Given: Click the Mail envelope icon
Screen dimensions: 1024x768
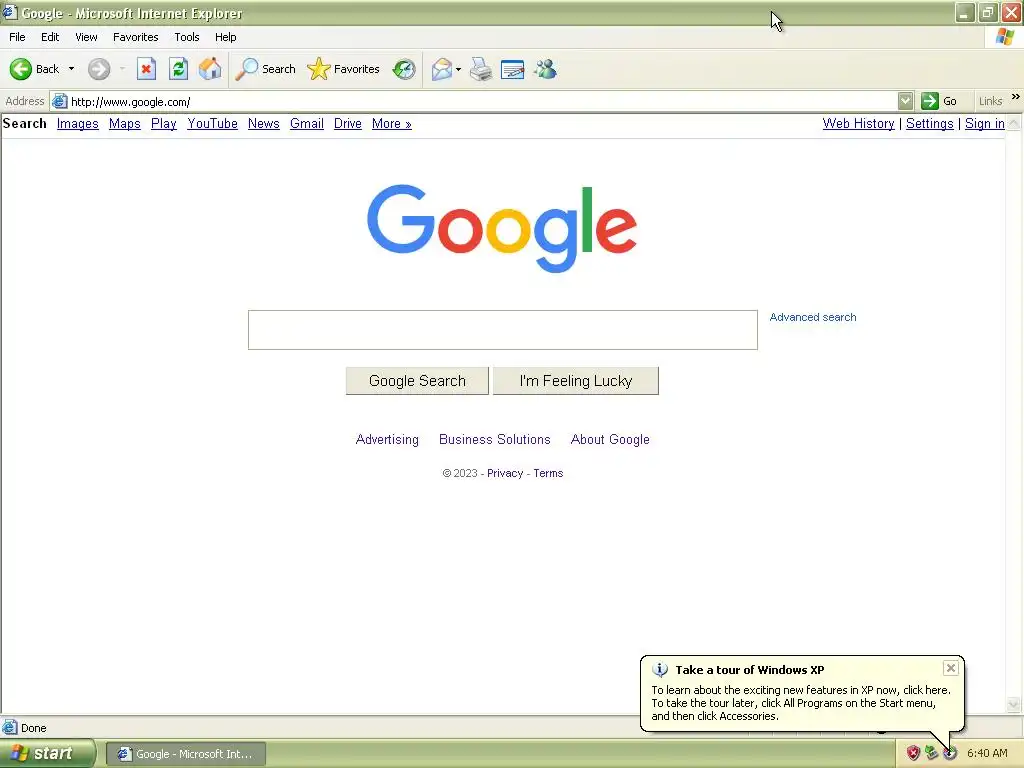Looking at the screenshot, I should [442, 69].
